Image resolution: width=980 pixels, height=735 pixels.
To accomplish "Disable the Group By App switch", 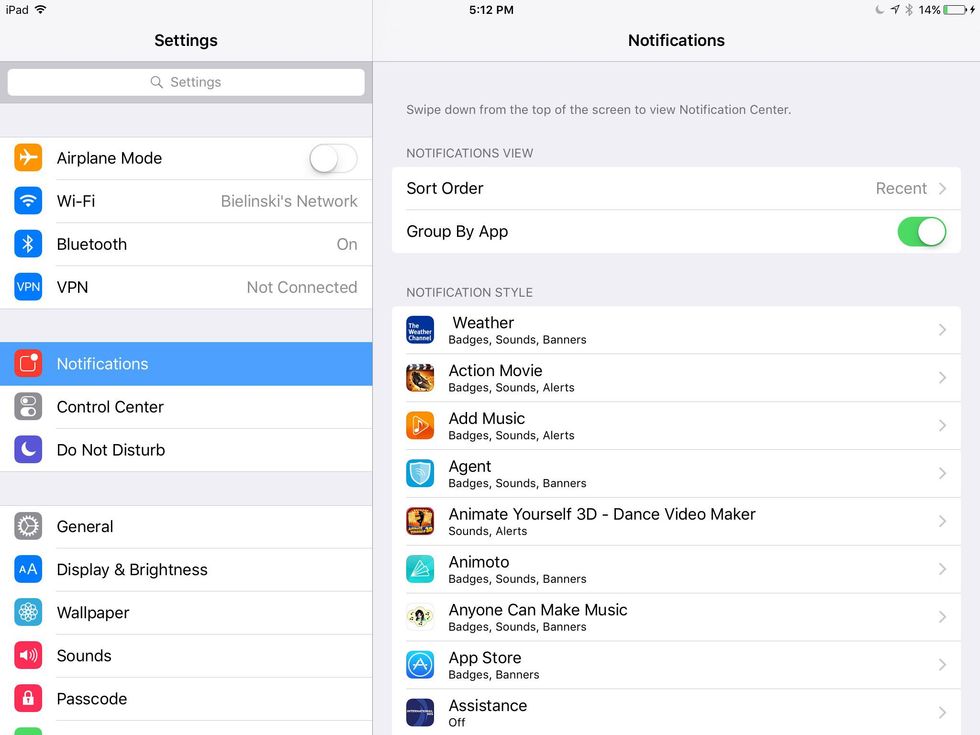I will pyautogui.click(x=921, y=231).
